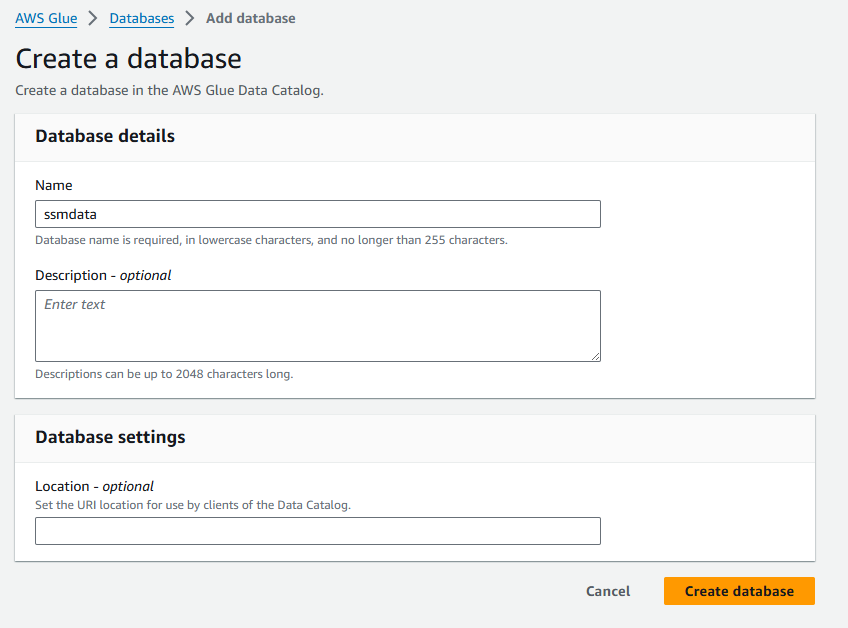The width and height of the screenshot is (848, 628).
Task: Focus the Name field containing ssmdata
Action: [317, 214]
